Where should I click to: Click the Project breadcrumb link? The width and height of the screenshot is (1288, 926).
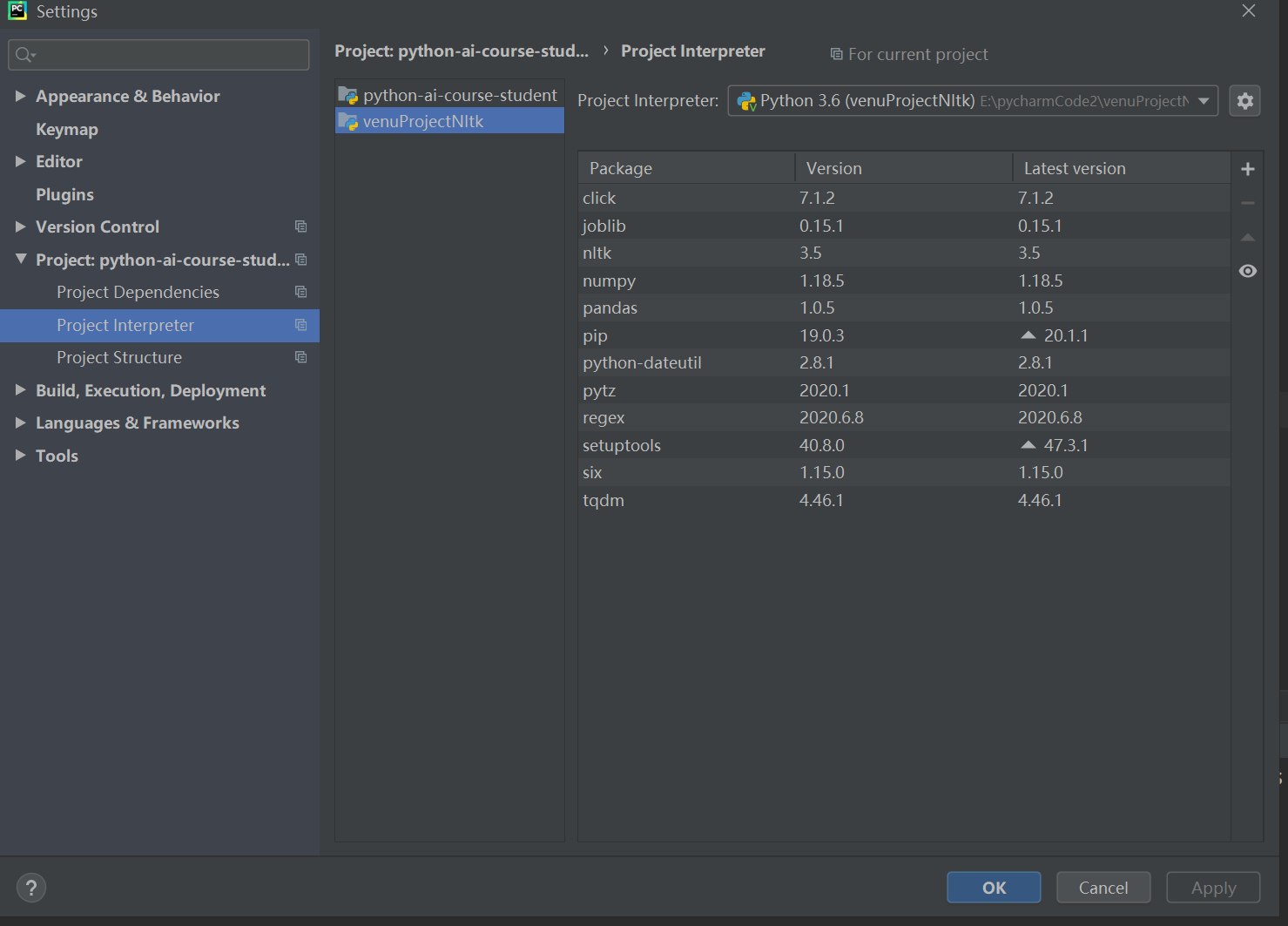462,51
